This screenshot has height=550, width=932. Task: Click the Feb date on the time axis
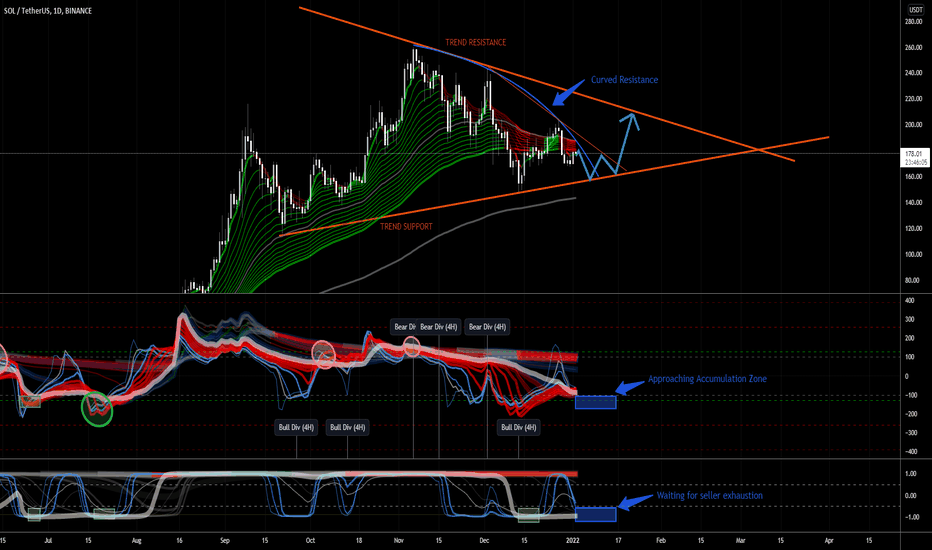660,540
